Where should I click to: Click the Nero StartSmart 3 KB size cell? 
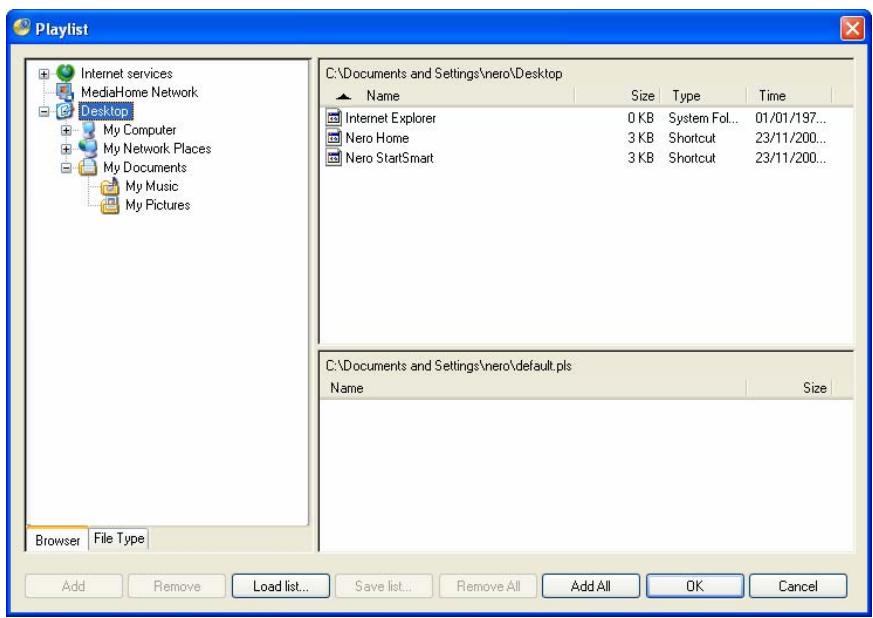640,158
